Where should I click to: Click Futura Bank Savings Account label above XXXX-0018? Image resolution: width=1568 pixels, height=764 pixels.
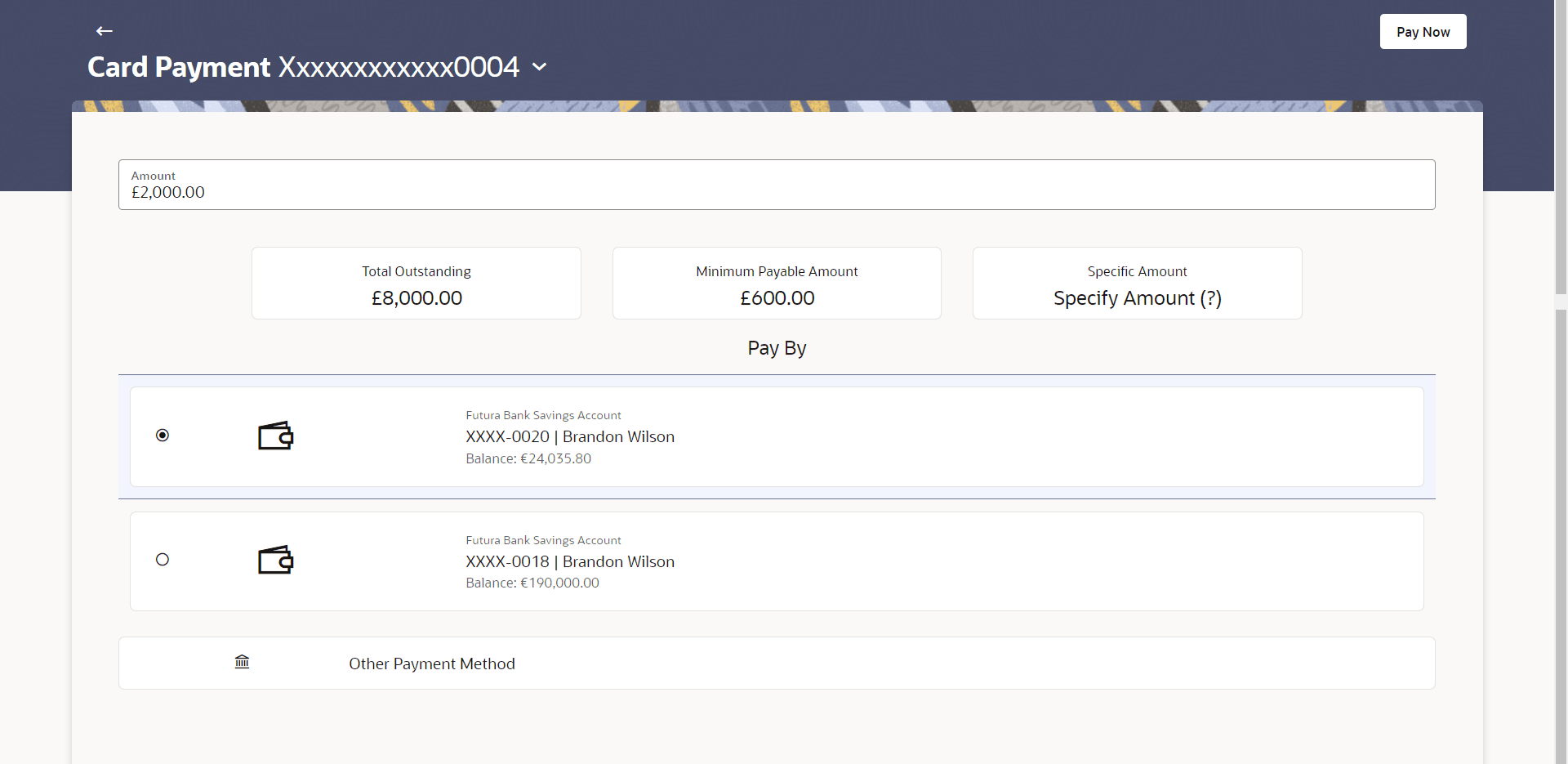pyautogui.click(x=543, y=541)
